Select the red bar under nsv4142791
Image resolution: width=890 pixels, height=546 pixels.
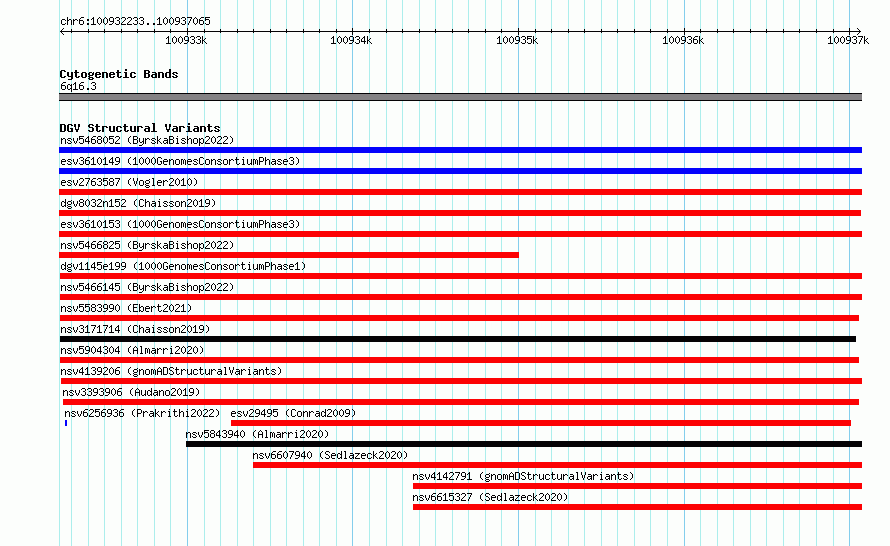[637, 486]
